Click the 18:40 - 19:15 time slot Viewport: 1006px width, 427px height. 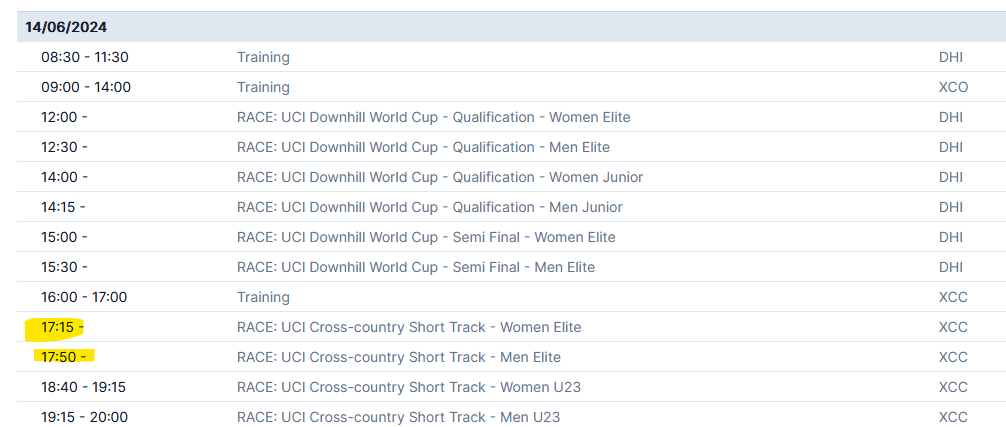83,387
